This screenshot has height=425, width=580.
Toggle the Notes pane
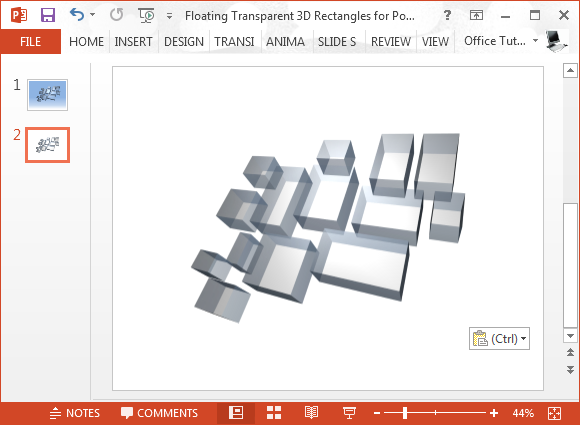click(75, 413)
